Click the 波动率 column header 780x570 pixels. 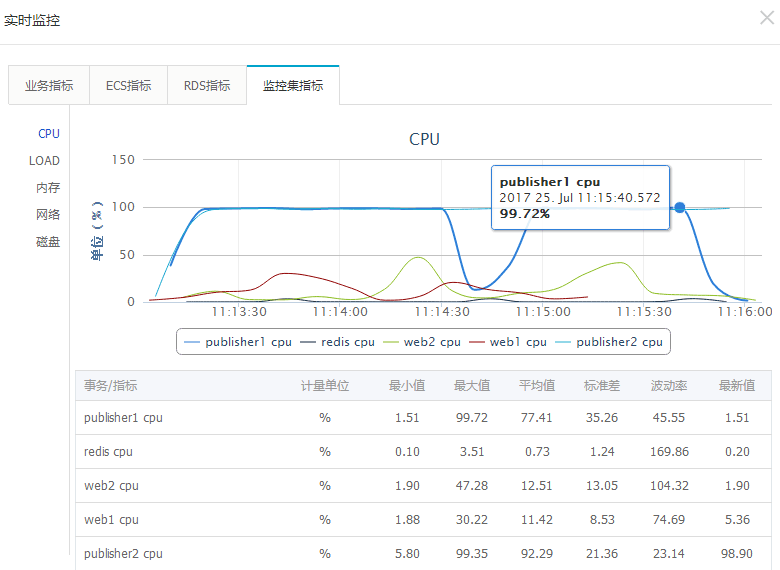click(669, 385)
